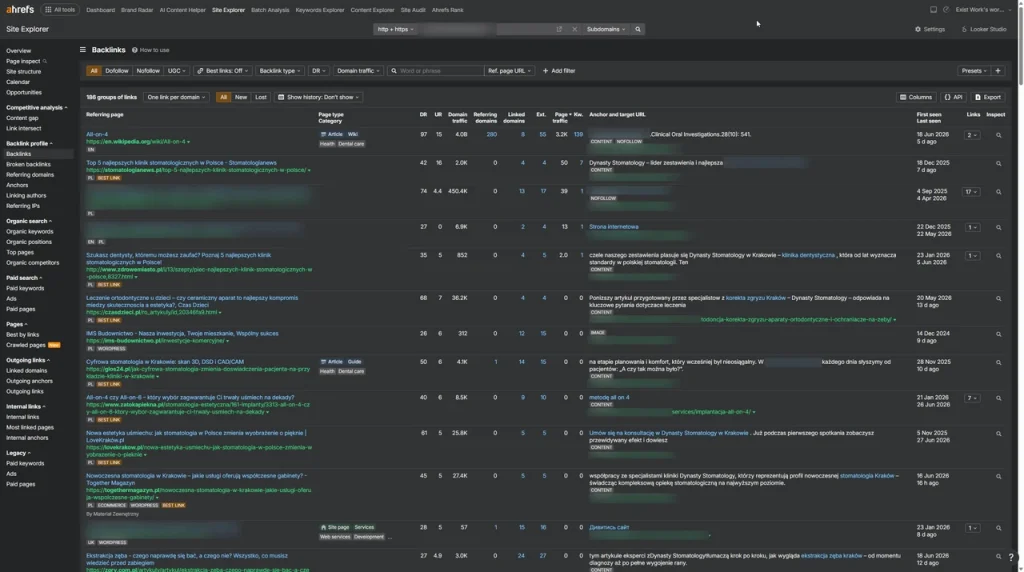Open Referring domains in the sidebar
1024x572 pixels.
[30, 175]
